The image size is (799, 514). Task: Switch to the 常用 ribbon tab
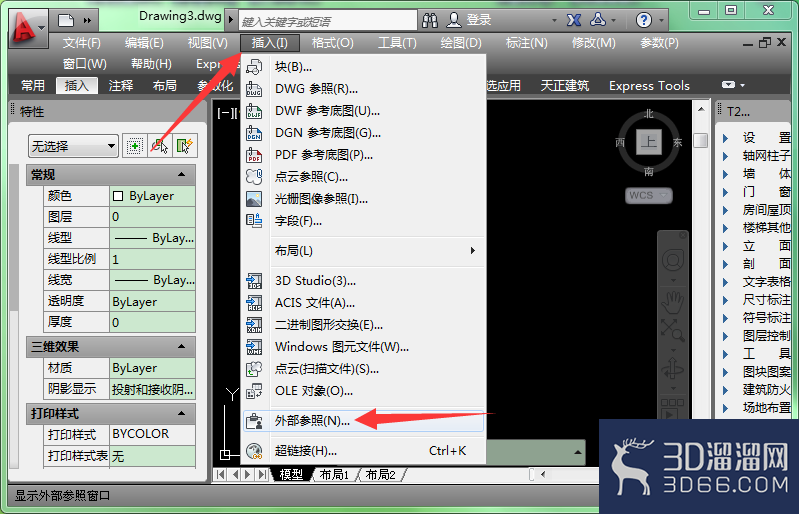point(33,86)
